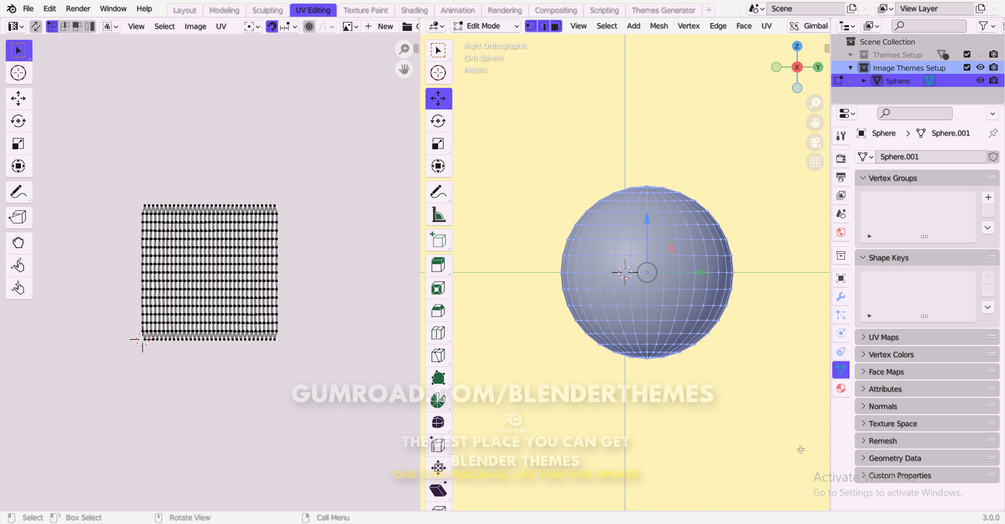Select the UV editor Scale tool
The width and height of the screenshot is (1005, 524).
(x=19, y=143)
